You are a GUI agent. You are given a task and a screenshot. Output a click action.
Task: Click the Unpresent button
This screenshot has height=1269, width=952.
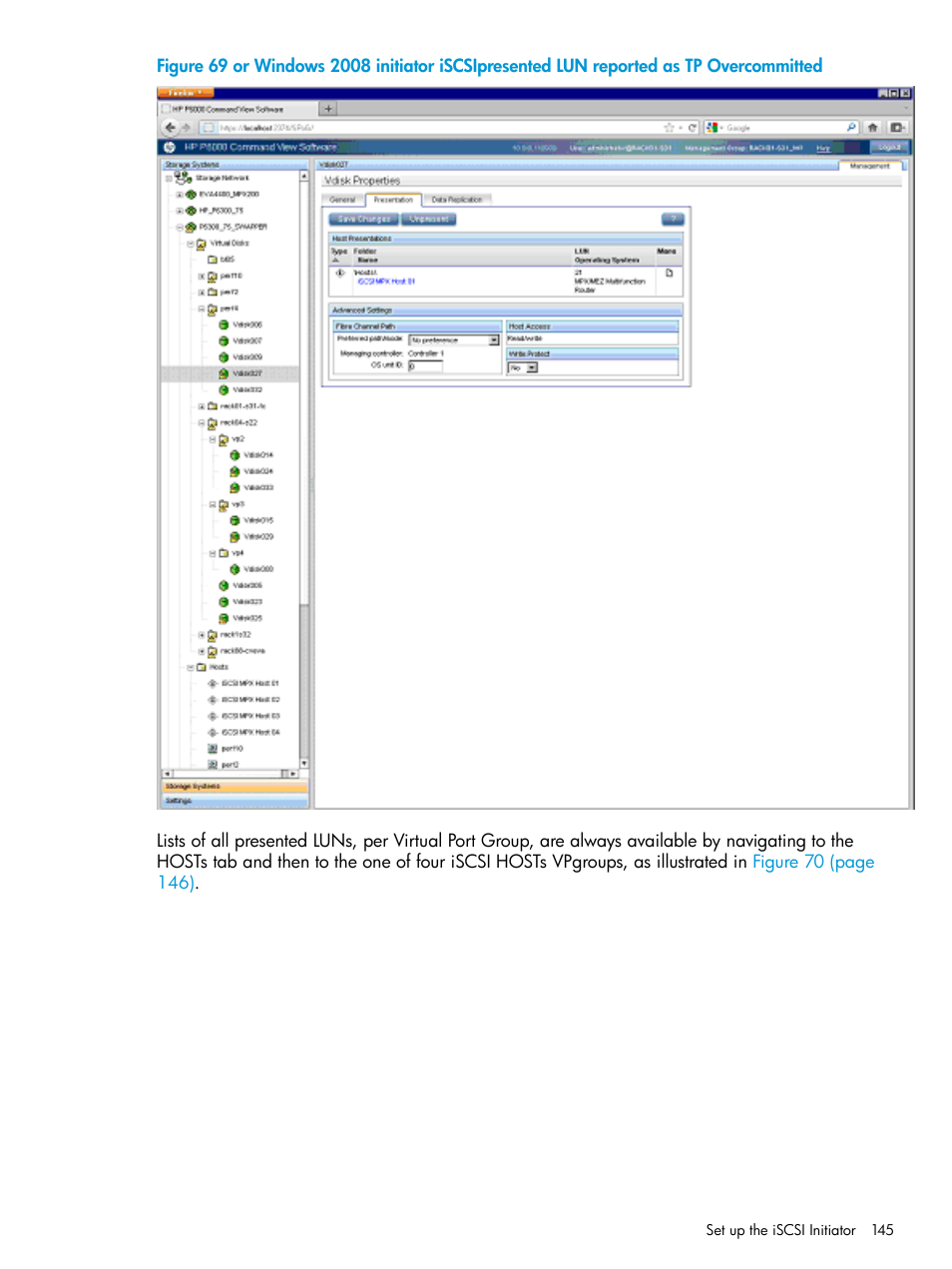[429, 219]
